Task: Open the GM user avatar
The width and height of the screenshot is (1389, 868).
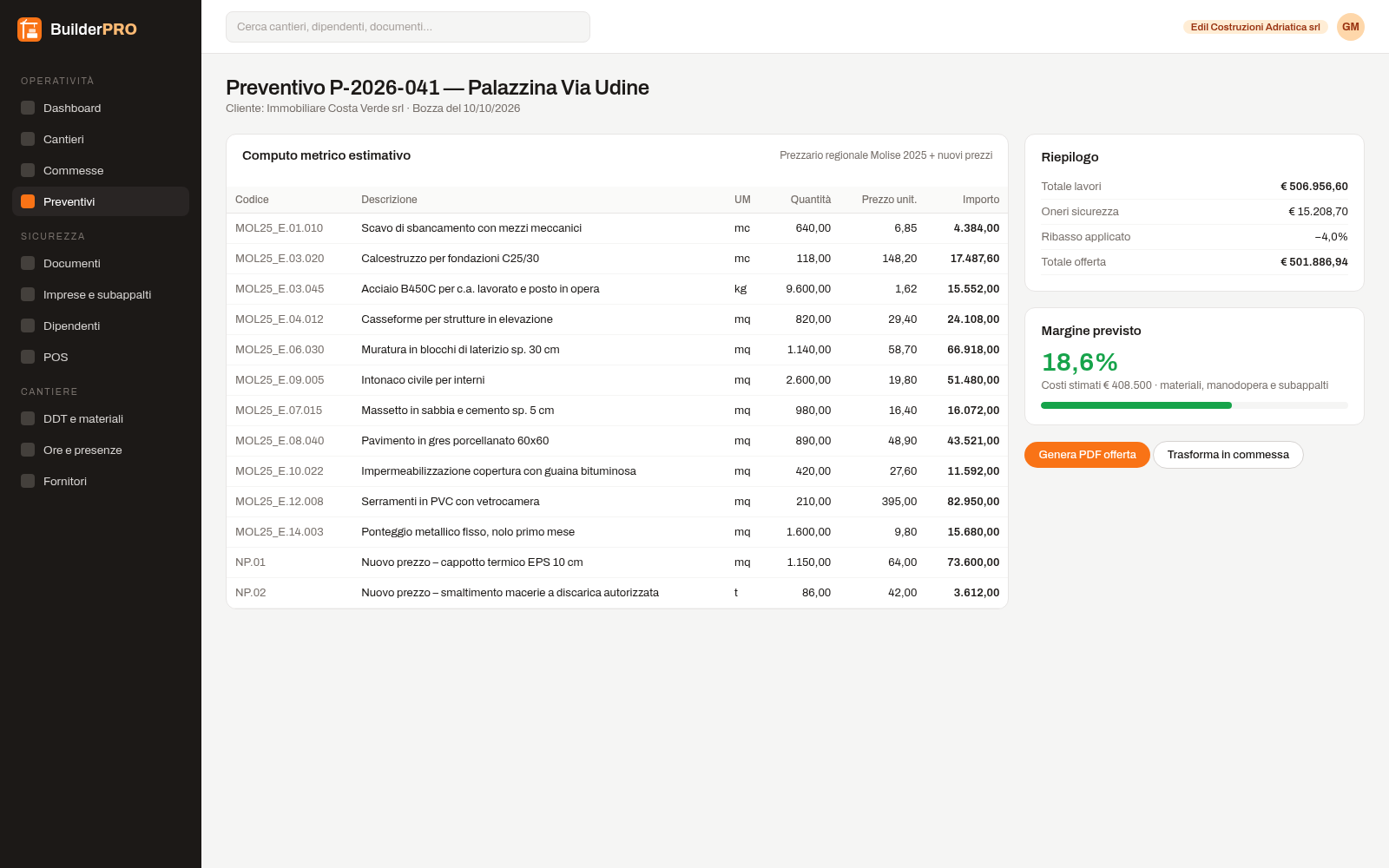Action: point(1350,27)
